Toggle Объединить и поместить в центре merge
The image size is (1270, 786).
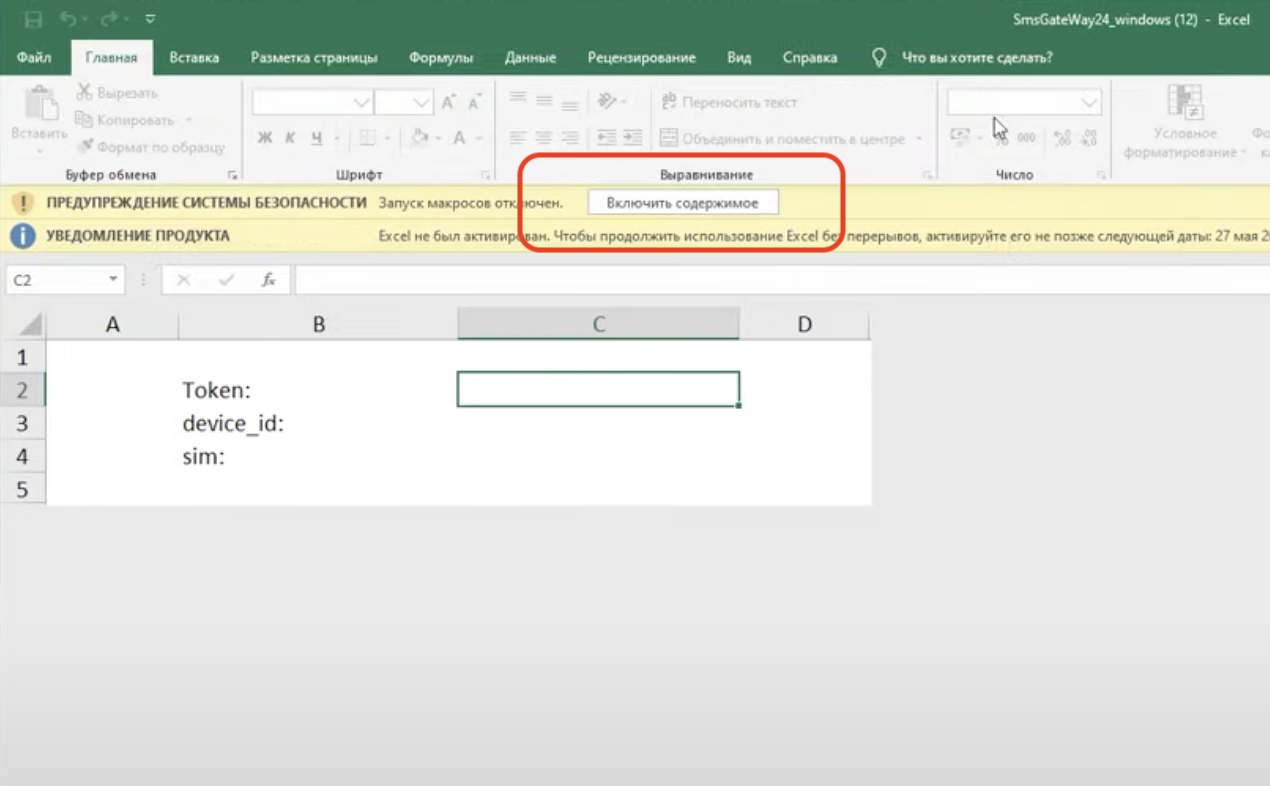[783, 139]
